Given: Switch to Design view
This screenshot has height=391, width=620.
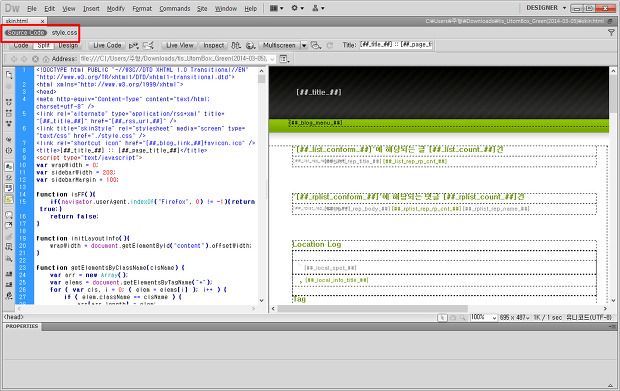Looking at the screenshot, I should tap(68, 45).
